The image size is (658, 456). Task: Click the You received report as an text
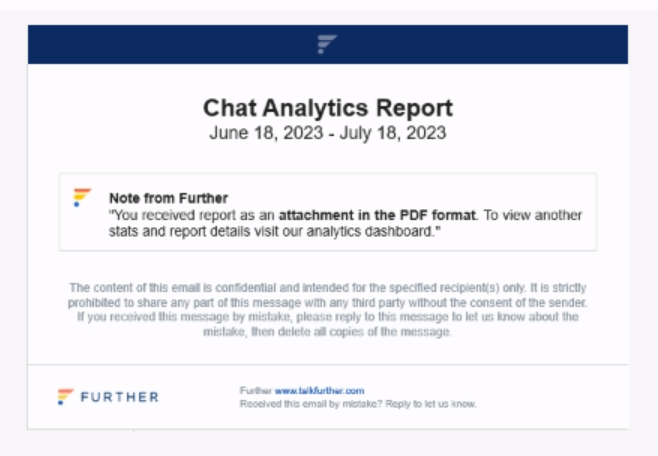coord(191,215)
